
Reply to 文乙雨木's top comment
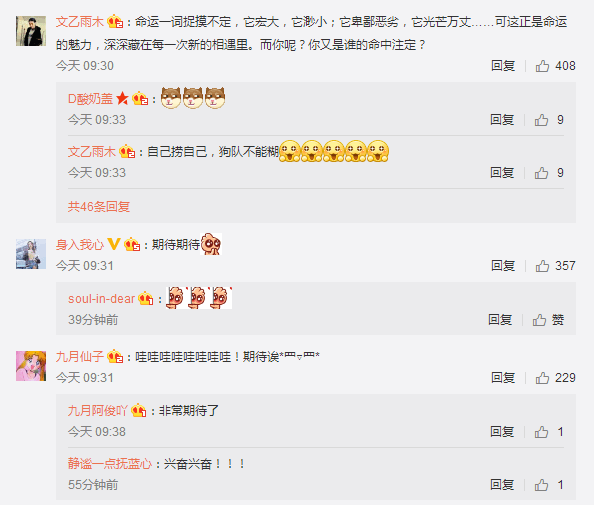503,66
